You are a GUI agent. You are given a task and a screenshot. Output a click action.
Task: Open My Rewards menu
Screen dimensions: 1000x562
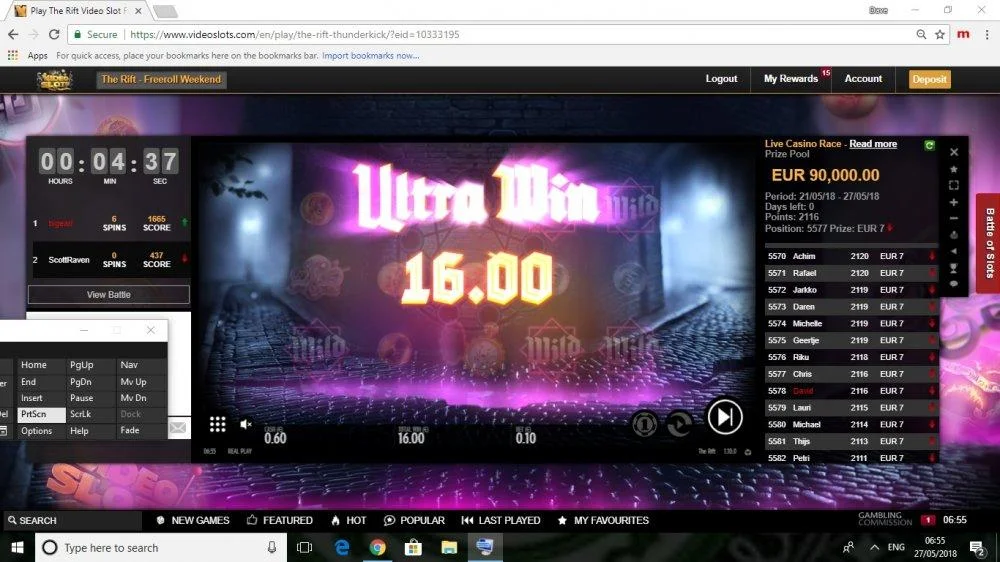click(x=791, y=78)
